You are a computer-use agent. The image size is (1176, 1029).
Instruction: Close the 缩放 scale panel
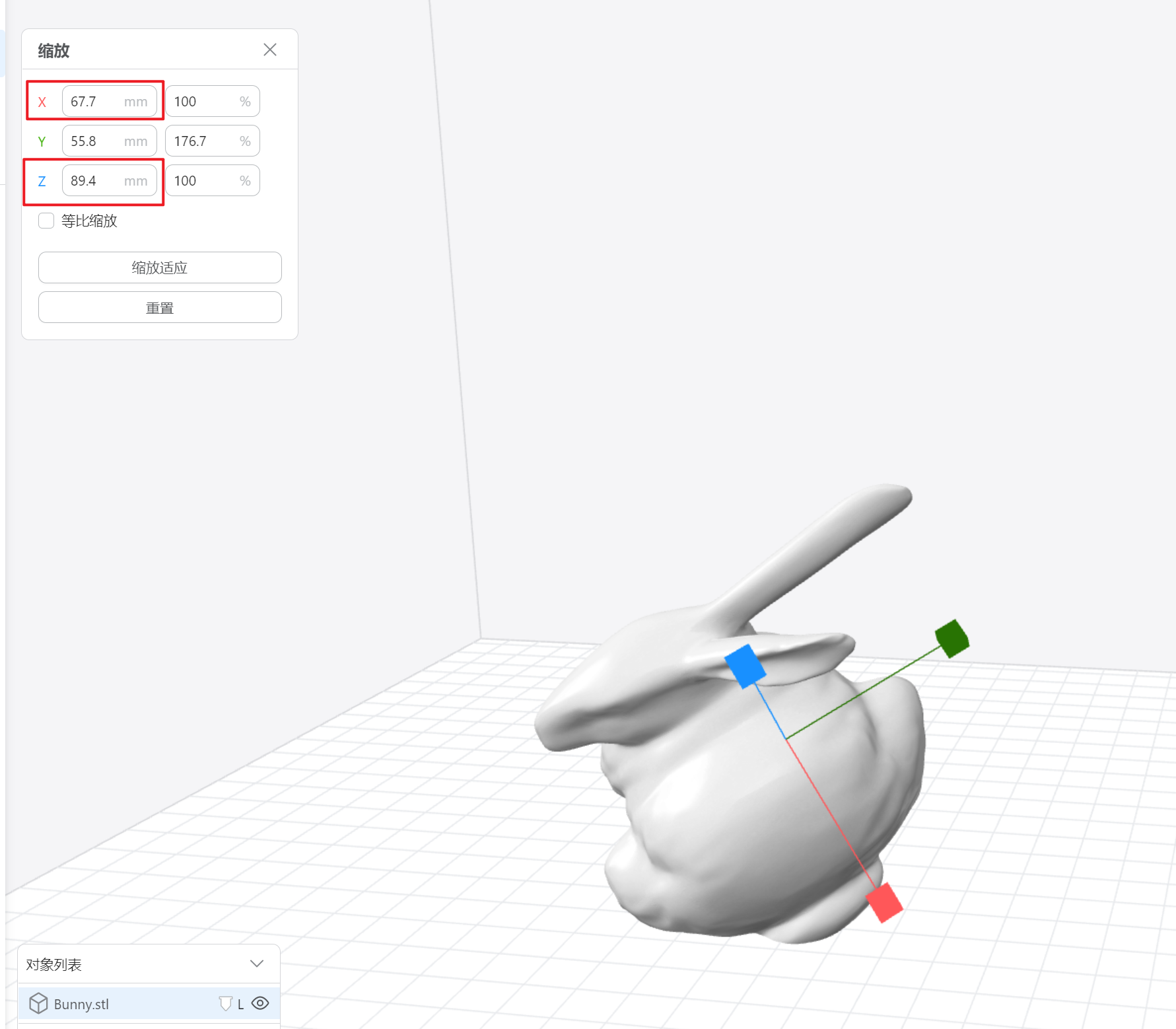pyautogui.click(x=270, y=50)
